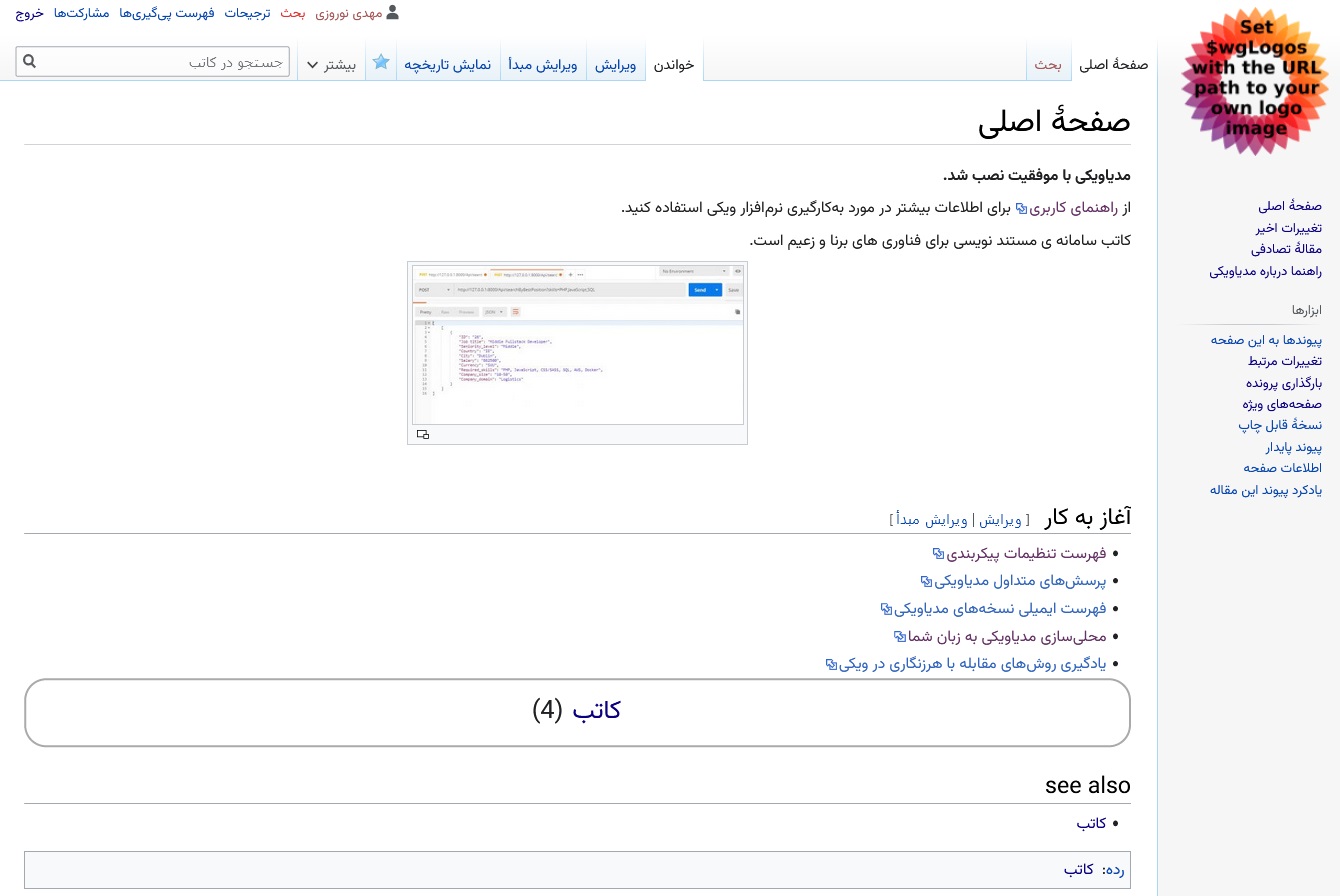Screen dimensions: 1340x896
Task: Click the magnifier search icon
Action: (x=29, y=62)
